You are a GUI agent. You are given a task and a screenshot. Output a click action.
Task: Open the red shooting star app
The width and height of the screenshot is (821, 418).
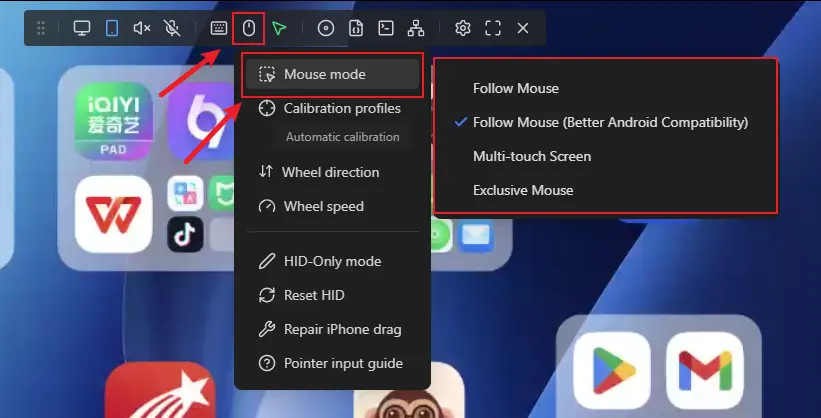pyautogui.click(x=160, y=390)
